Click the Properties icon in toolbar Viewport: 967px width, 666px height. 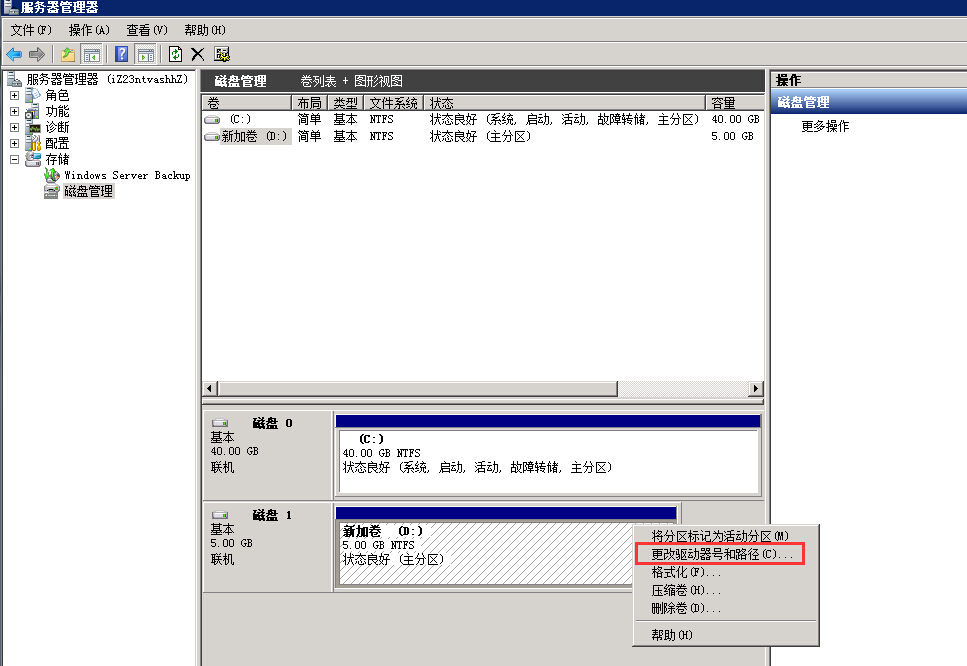(222, 54)
